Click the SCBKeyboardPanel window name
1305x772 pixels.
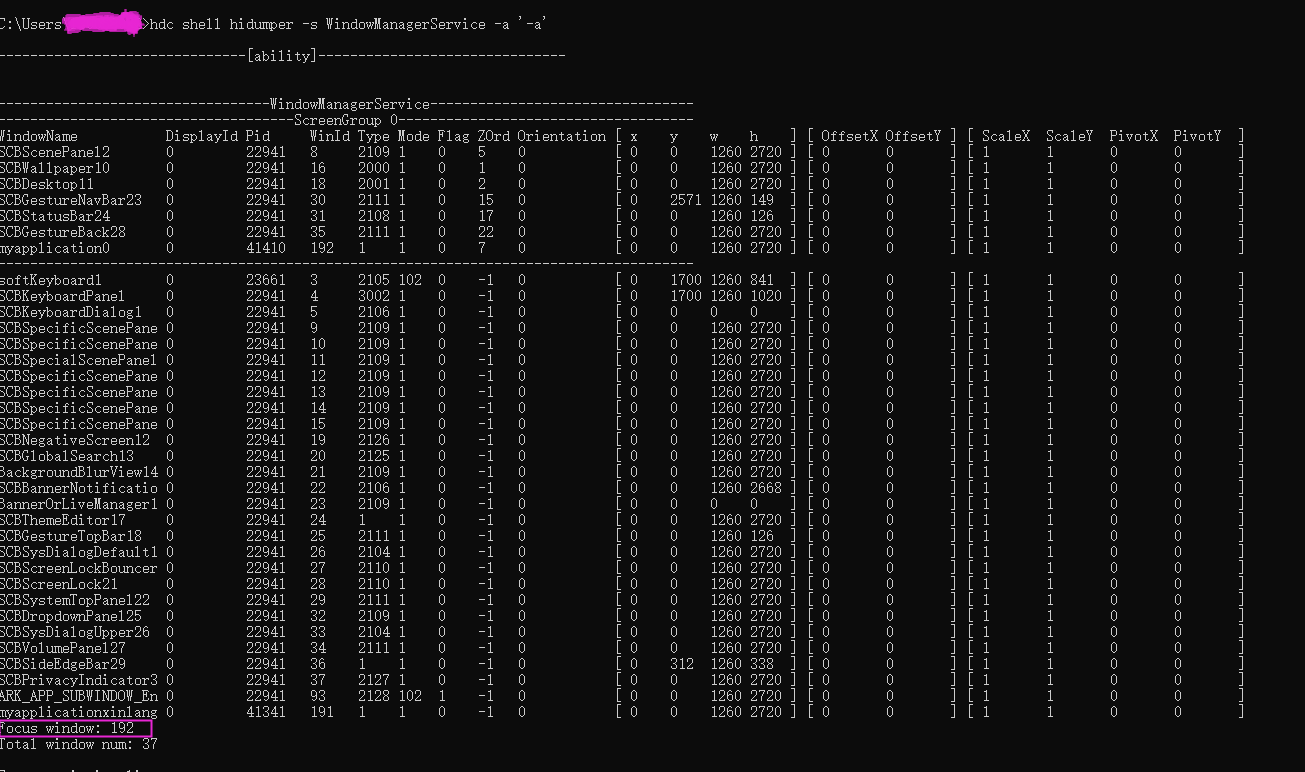[x=63, y=296]
